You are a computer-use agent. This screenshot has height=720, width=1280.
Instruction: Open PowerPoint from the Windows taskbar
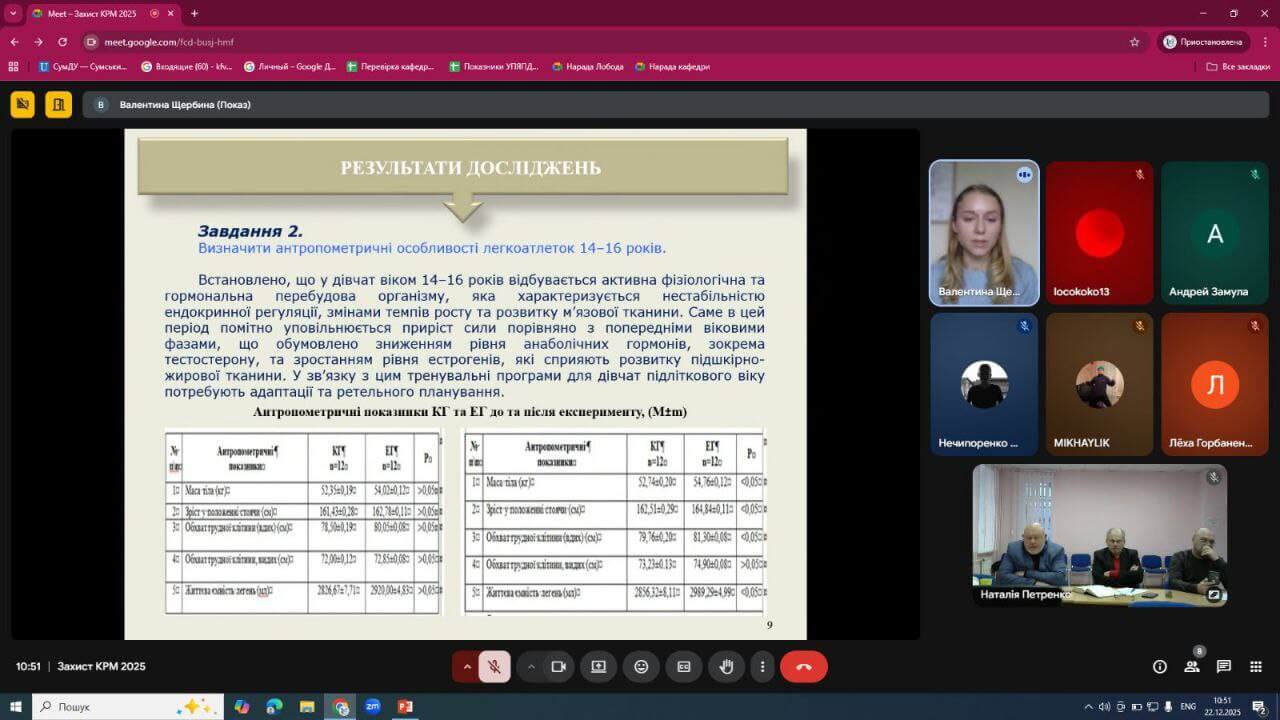pyautogui.click(x=405, y=707)
